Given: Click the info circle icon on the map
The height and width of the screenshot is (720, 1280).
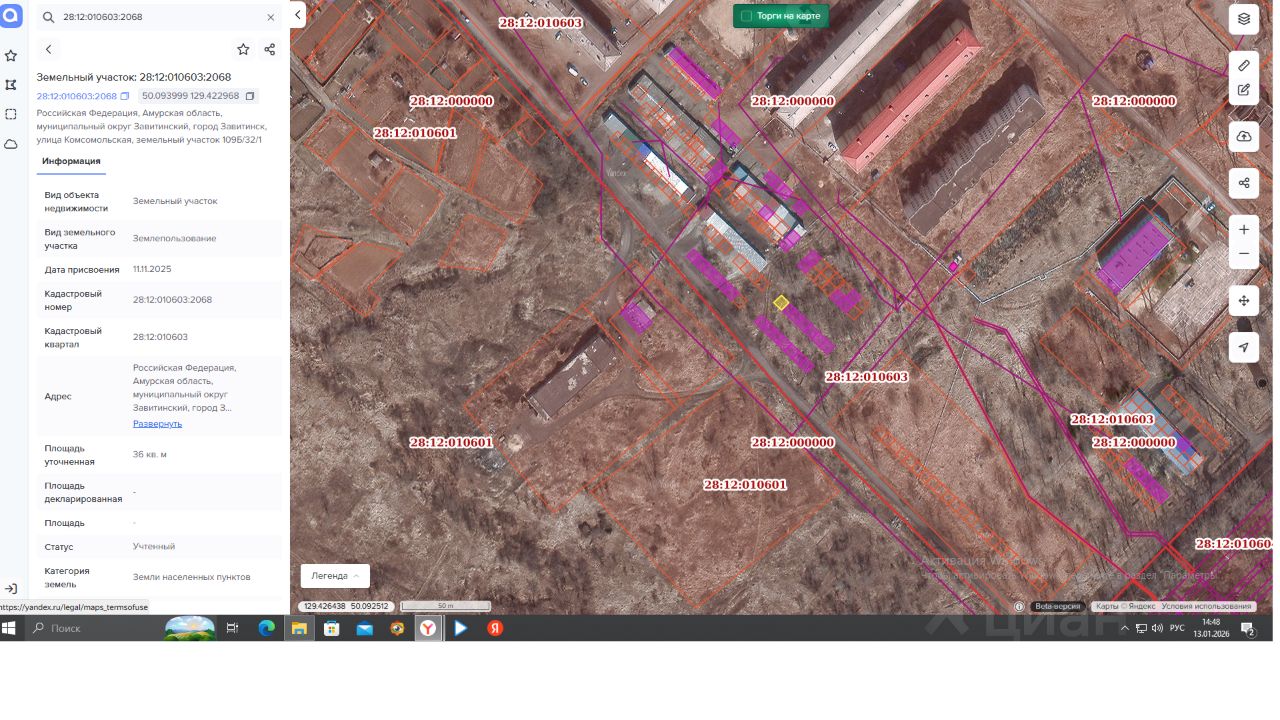Looking at the screenshot, I should pyautogui.click(x=1019, y=606).
